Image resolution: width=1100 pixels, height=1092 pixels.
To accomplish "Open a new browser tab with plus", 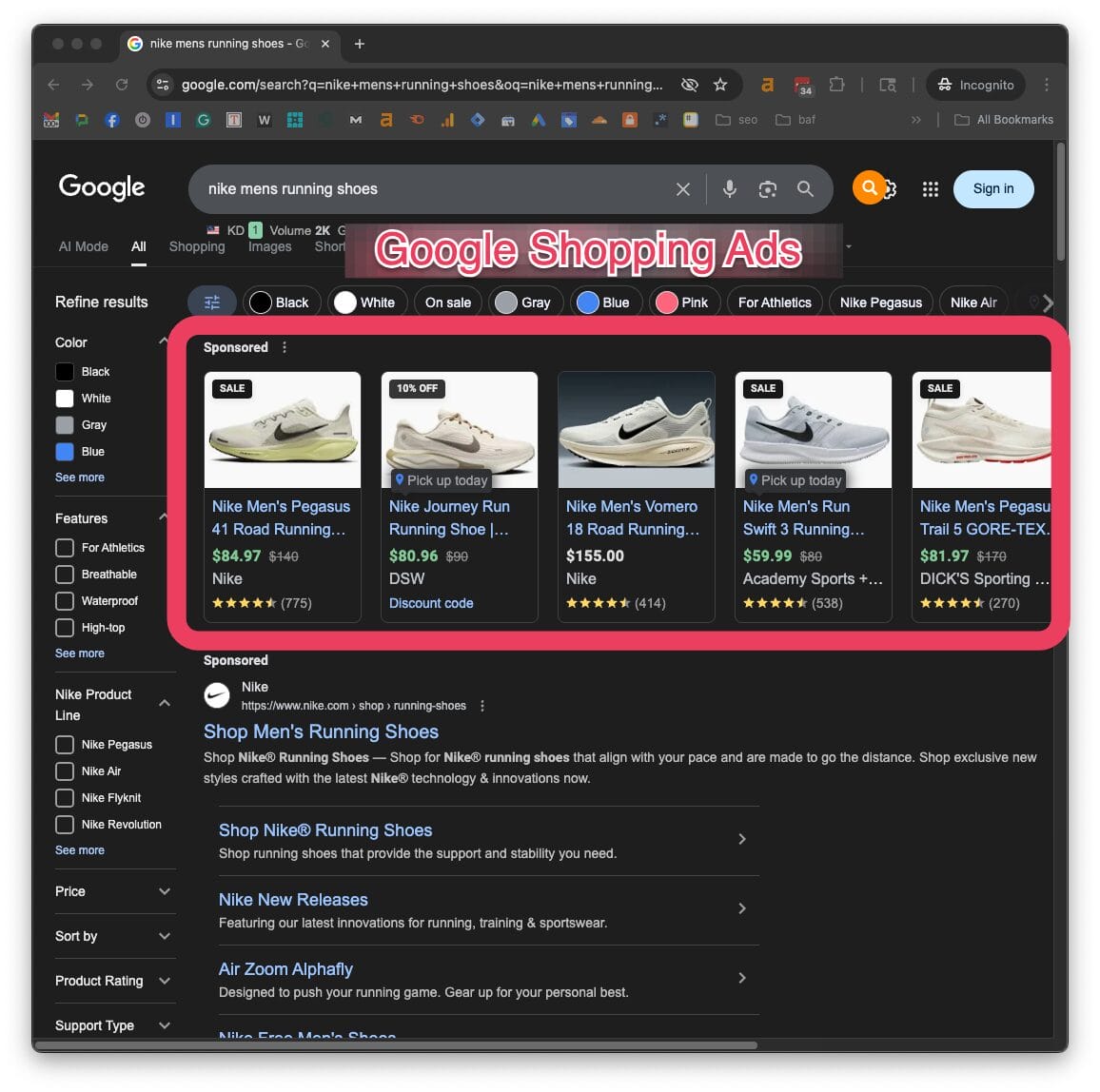I will click(359, 44).
